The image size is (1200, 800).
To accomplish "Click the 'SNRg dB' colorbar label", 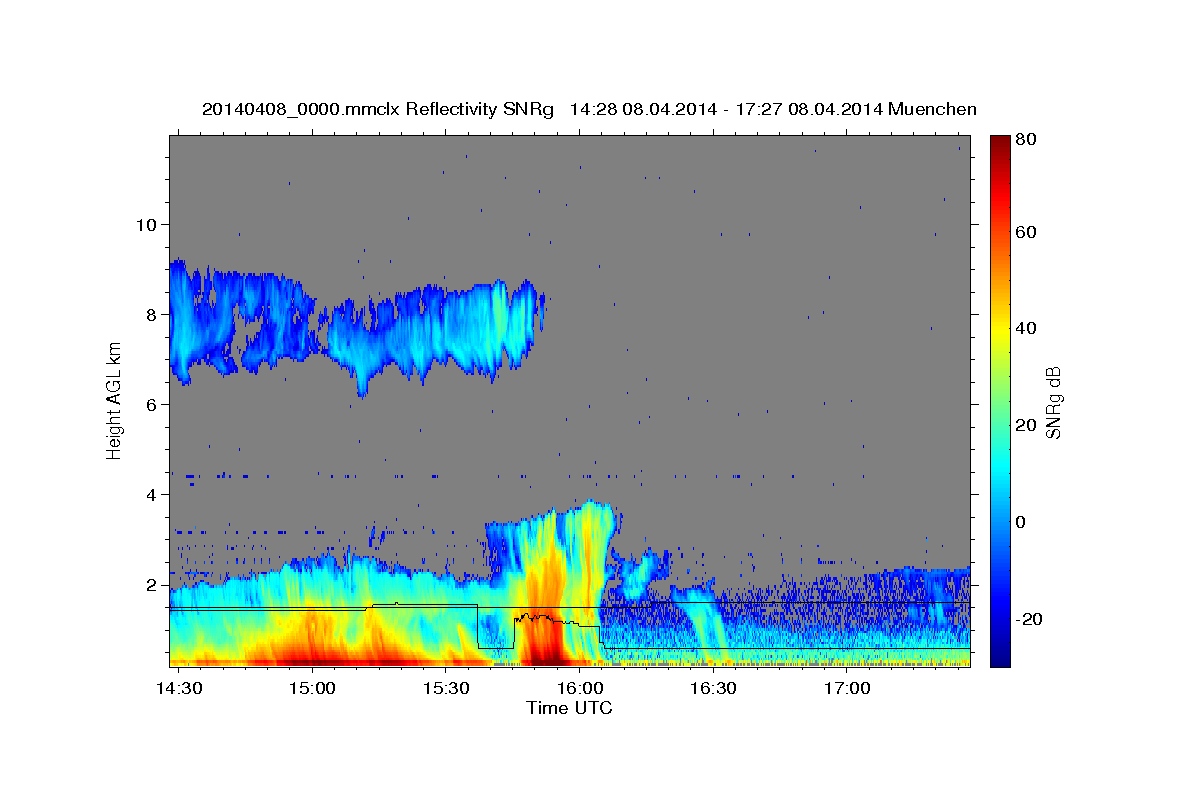I will (x=1053, y=402).
